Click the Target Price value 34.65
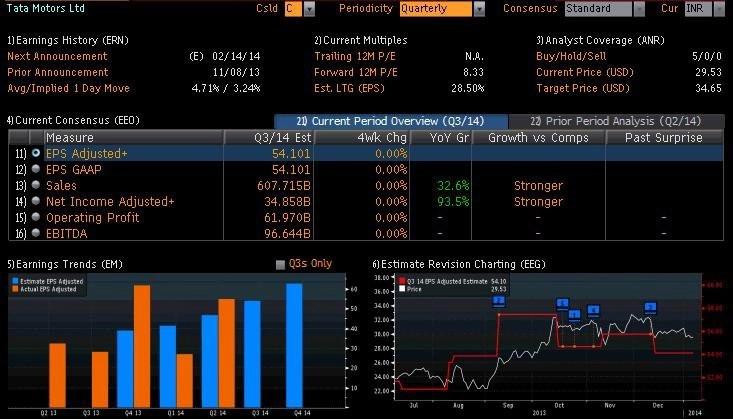This screenshot has width=733, height=419. (709, 88)
